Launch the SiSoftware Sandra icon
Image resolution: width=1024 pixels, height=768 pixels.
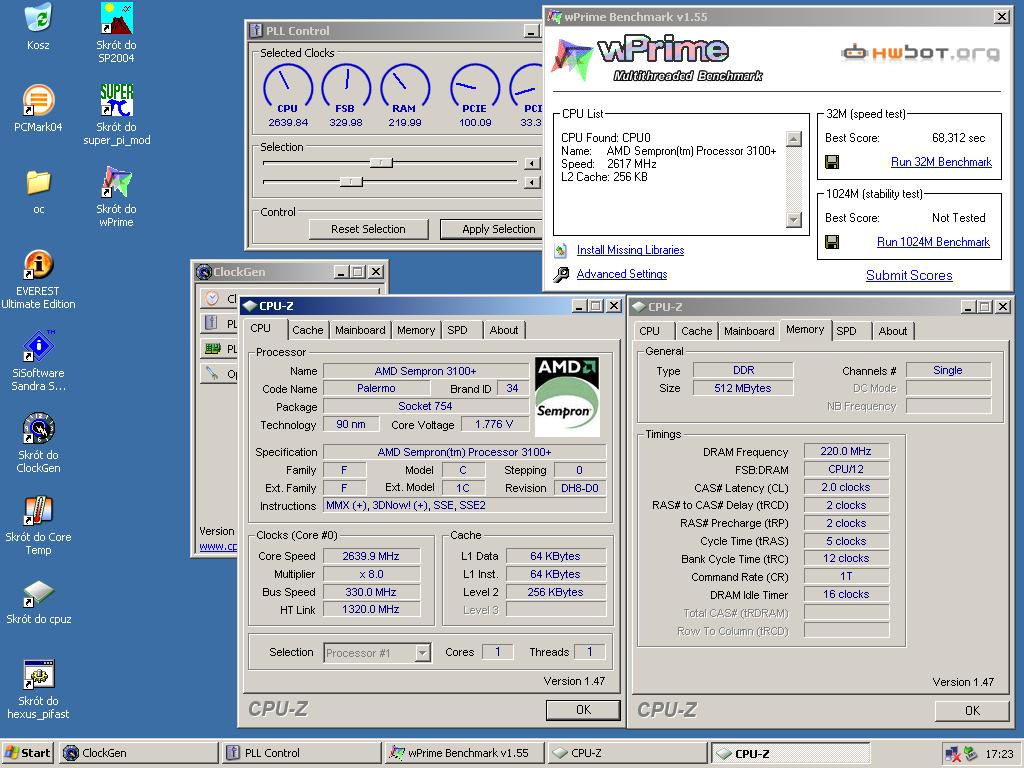(x=38, y=346)
